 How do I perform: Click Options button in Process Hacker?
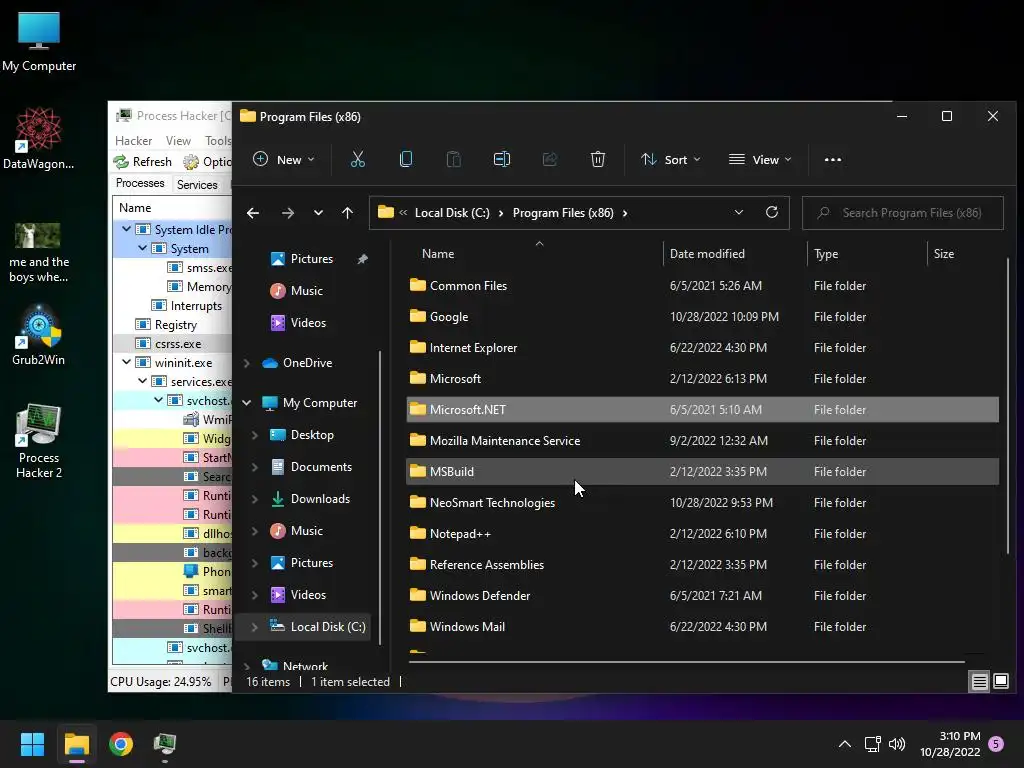pyautogui.click(x=208, y=162)
